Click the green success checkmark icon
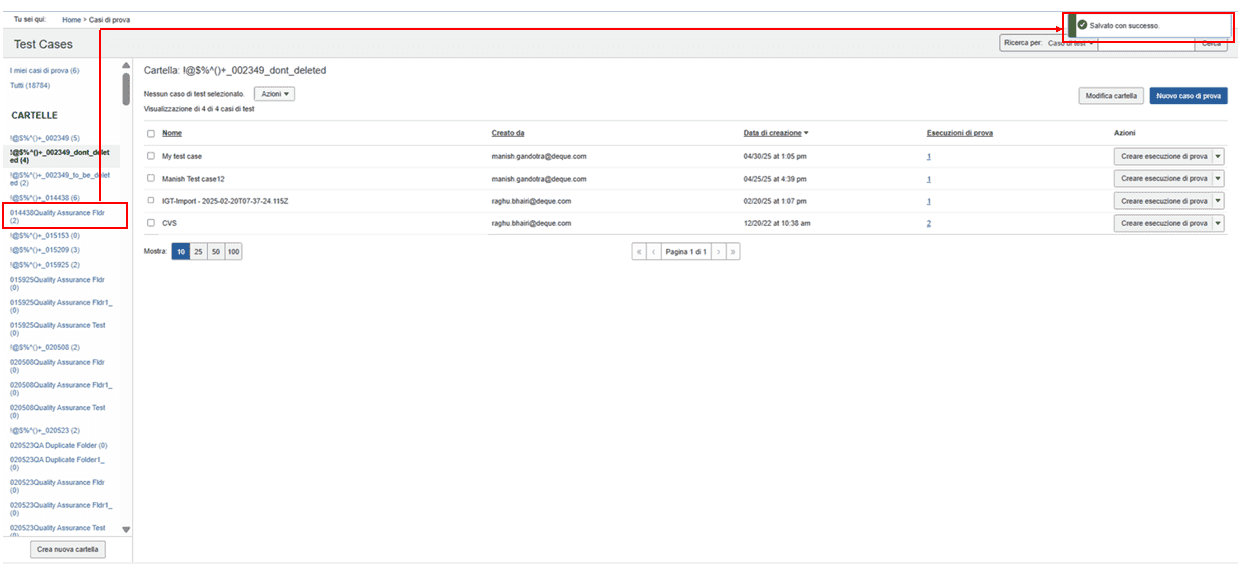 [1082, 25]
